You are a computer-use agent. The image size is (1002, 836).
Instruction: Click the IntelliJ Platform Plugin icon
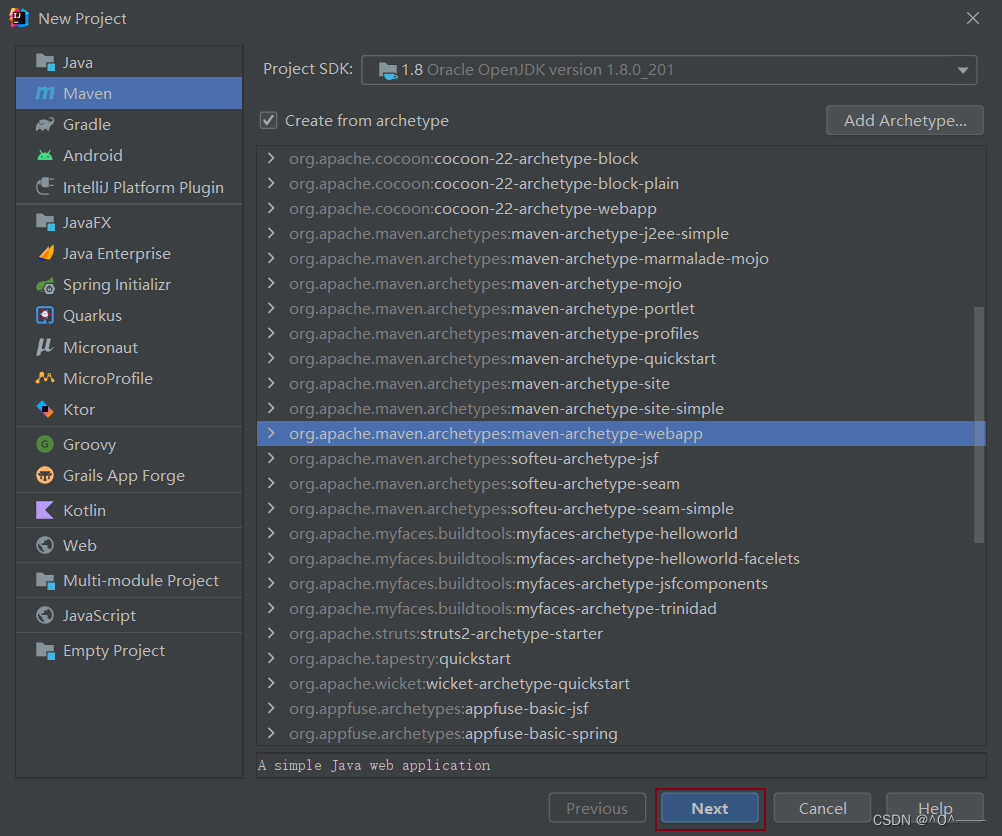click(45, 187)
